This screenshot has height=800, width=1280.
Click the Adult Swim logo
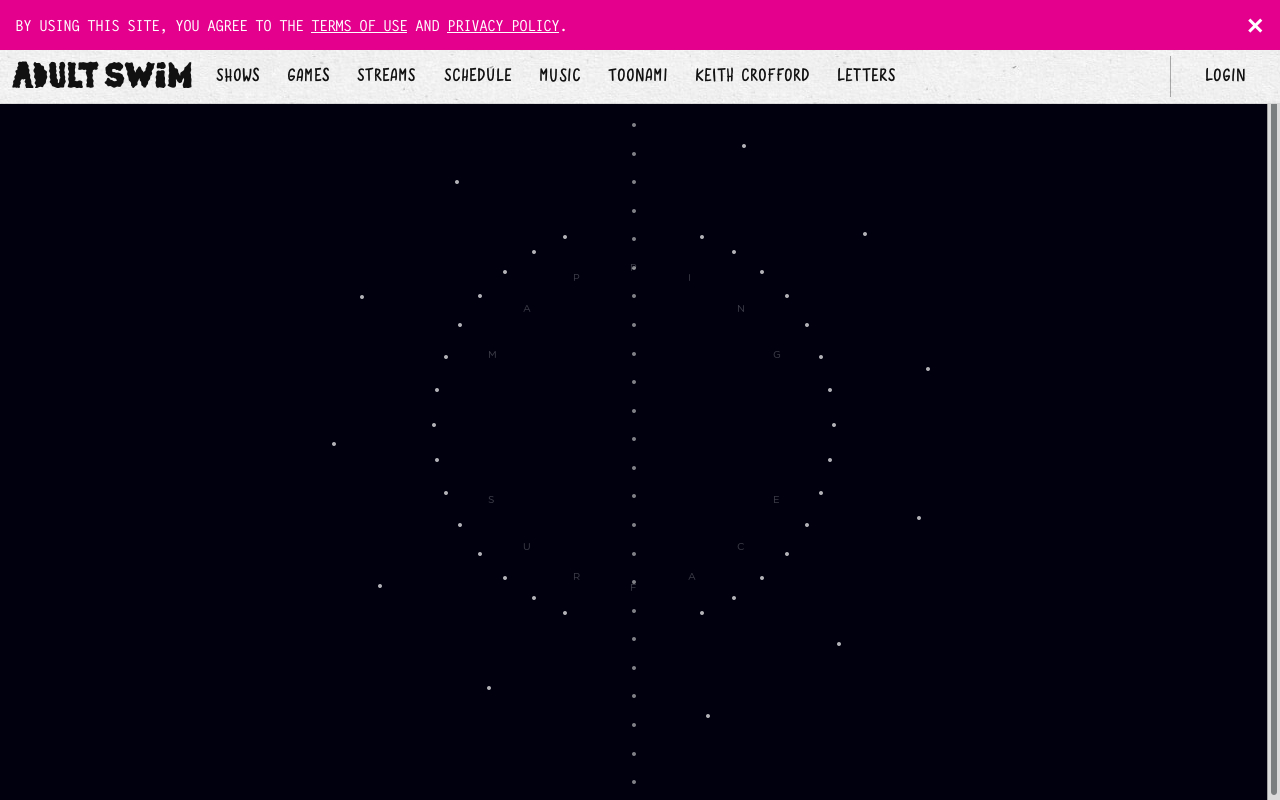pyautogui.click(x=102, y=75)
